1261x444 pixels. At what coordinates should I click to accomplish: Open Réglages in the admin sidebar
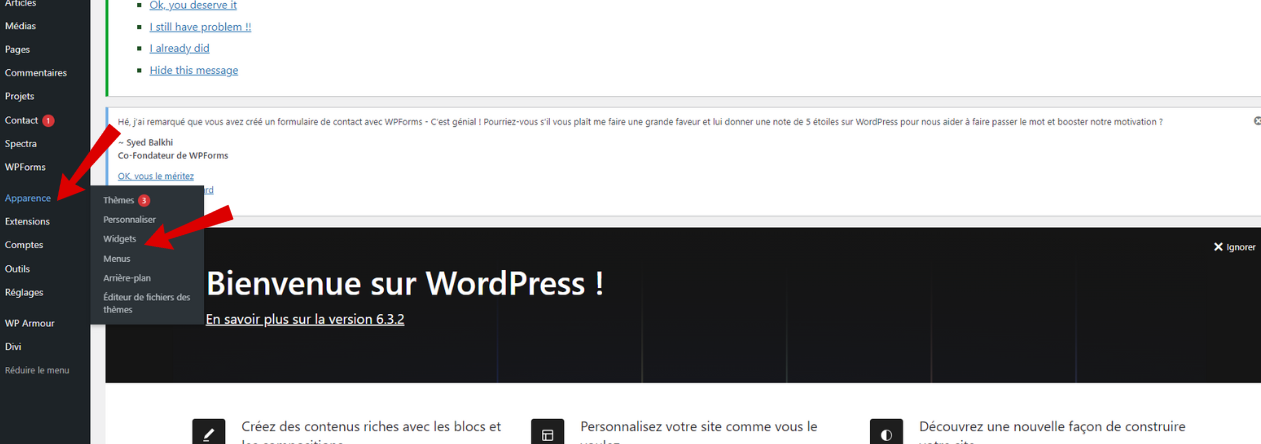pos(24,292)
